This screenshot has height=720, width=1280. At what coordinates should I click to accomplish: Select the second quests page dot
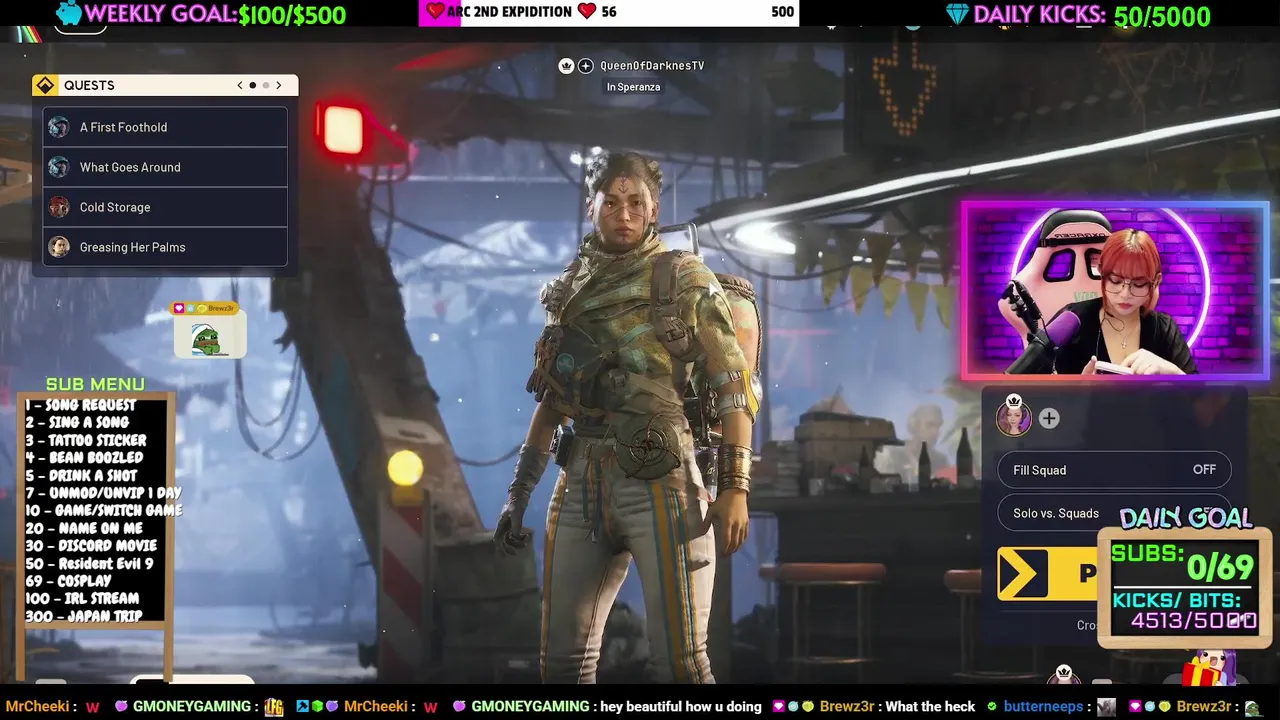266,85
